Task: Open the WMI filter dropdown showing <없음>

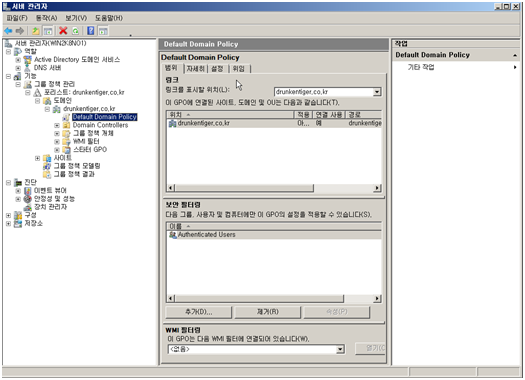Action: pyautogui.click(x=340, y=349)
